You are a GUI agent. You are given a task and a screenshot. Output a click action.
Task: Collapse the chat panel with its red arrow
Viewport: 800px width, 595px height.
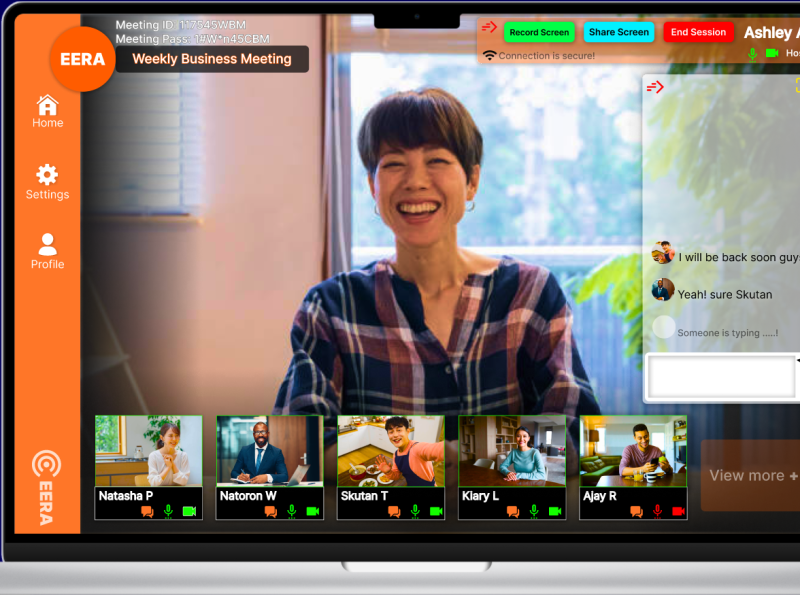point(656,87)
